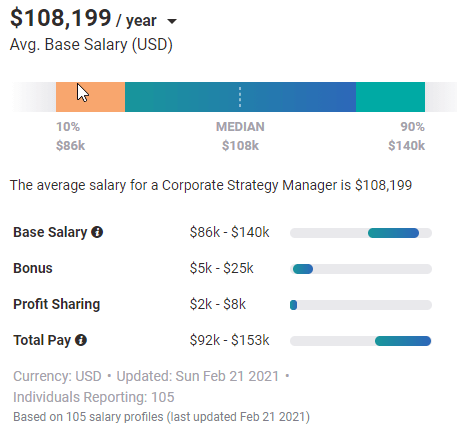Click the Profit Sharing range bar
This screenshot has width=457, height=432.
361,305
